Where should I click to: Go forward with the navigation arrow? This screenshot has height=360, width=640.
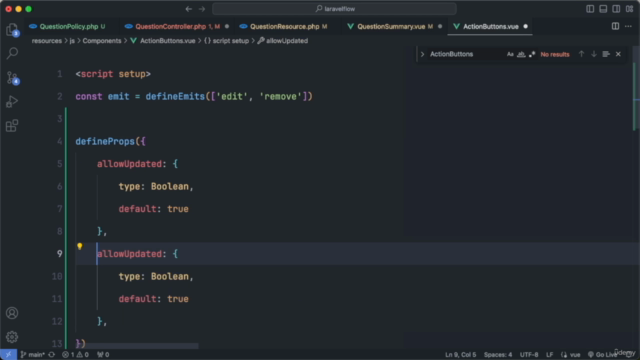tap(202, 9)
